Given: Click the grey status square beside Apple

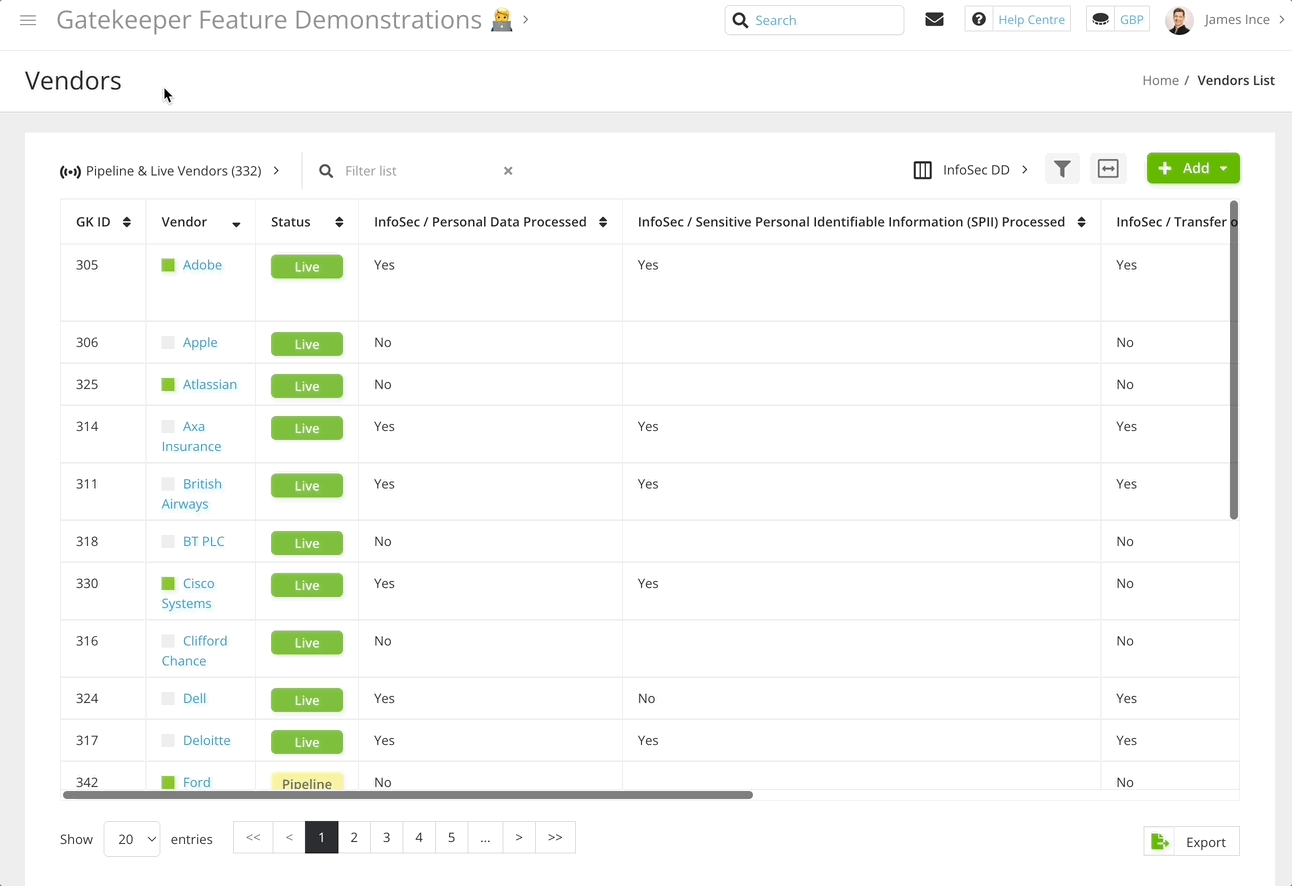Looking at the screenshot, I should point(169,341).
